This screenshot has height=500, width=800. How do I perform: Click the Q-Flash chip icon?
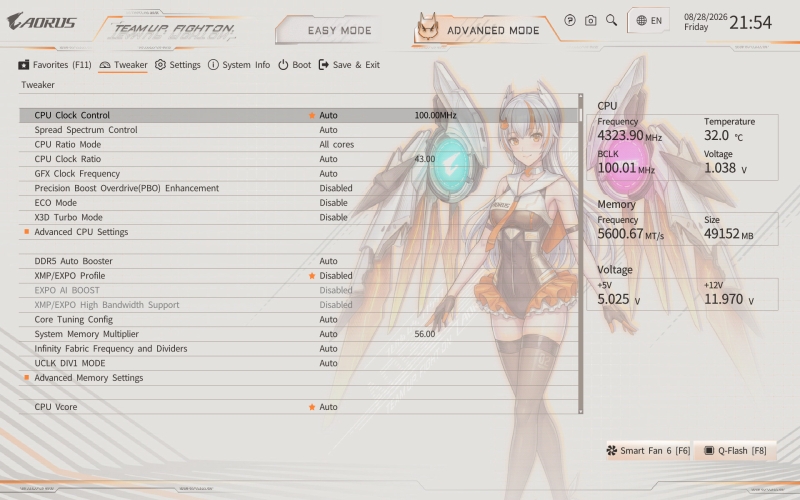coord(709,451)
